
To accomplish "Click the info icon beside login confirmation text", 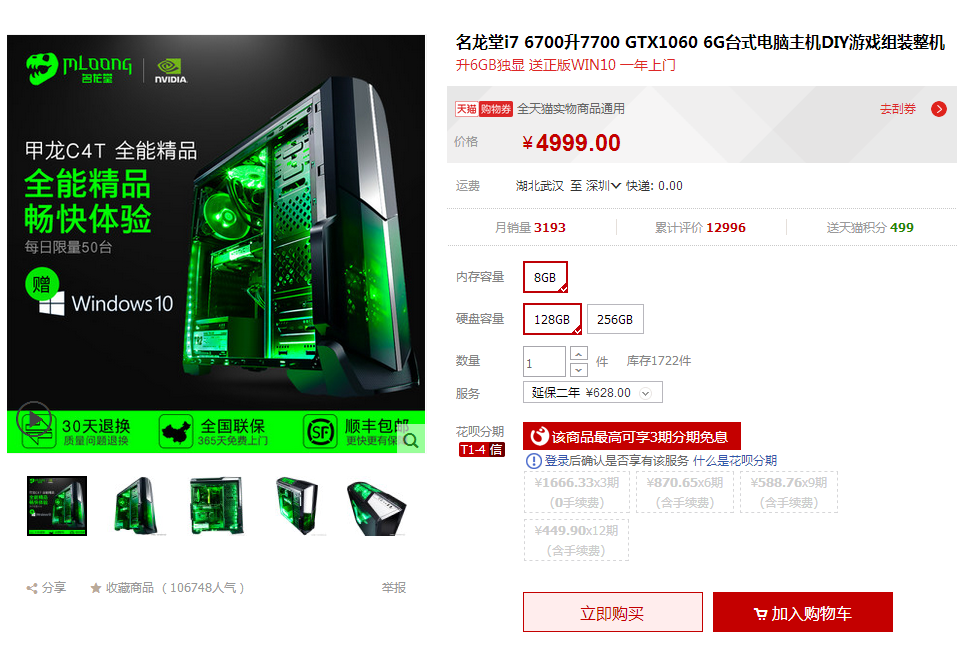I will (x=533, y=461).
